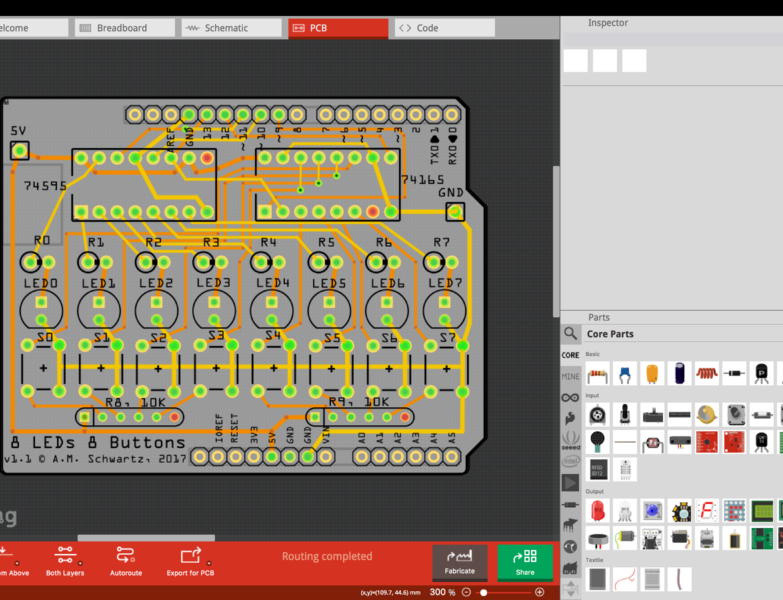The width and height of the screenshot is (783, 600).
Task: Click the third white Inspector thumbnail
Action: [x=634, y=60]
